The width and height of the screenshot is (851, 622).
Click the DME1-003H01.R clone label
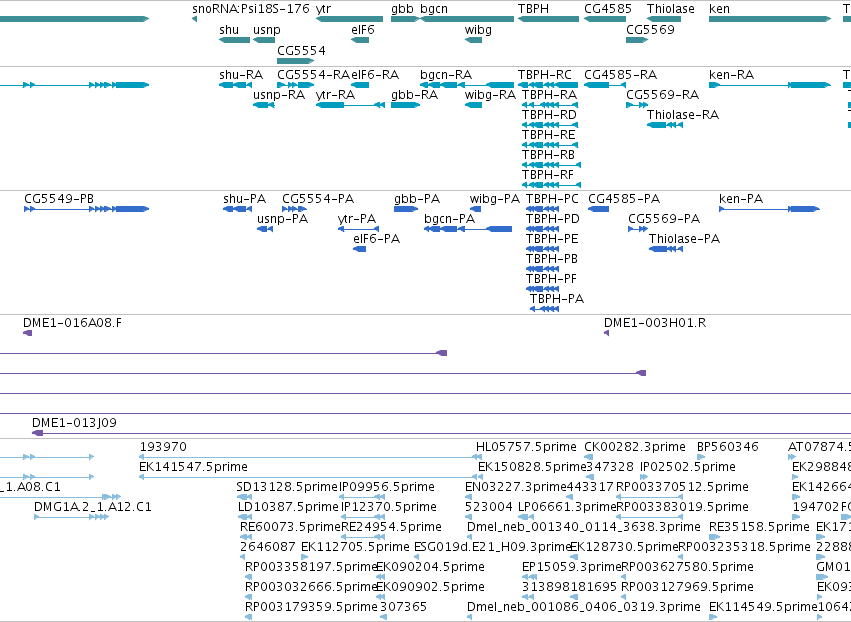tap(655, 323)
